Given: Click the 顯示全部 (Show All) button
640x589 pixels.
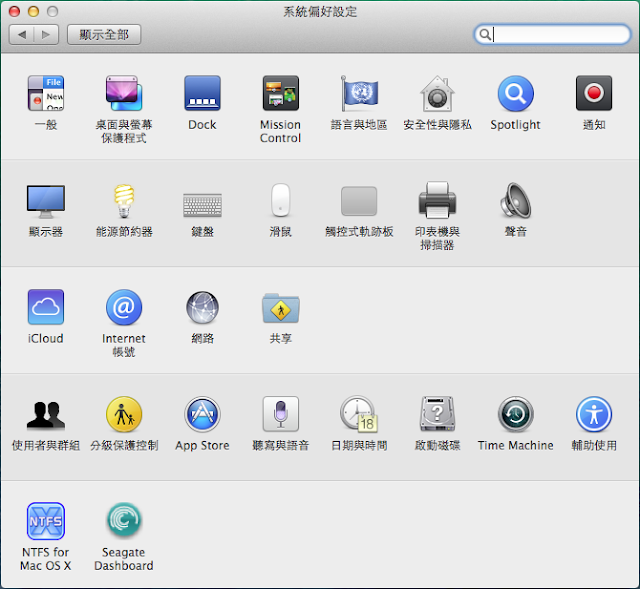Looking at the screenshot, I should coord(104,35).
